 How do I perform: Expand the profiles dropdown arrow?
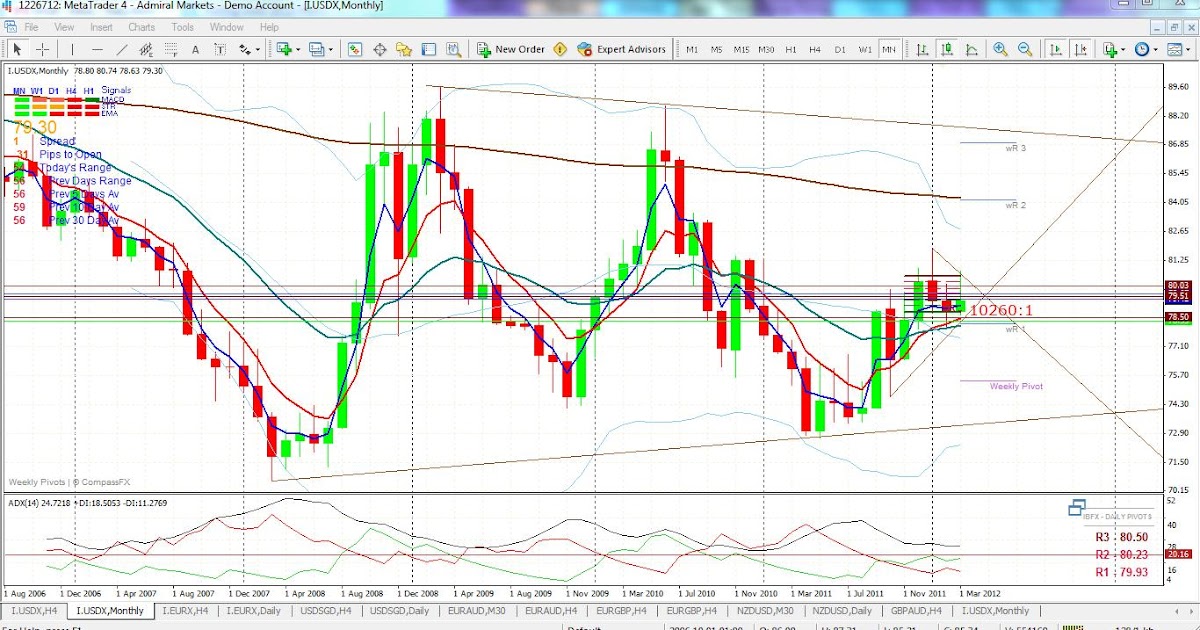click(x=331, y=49)
